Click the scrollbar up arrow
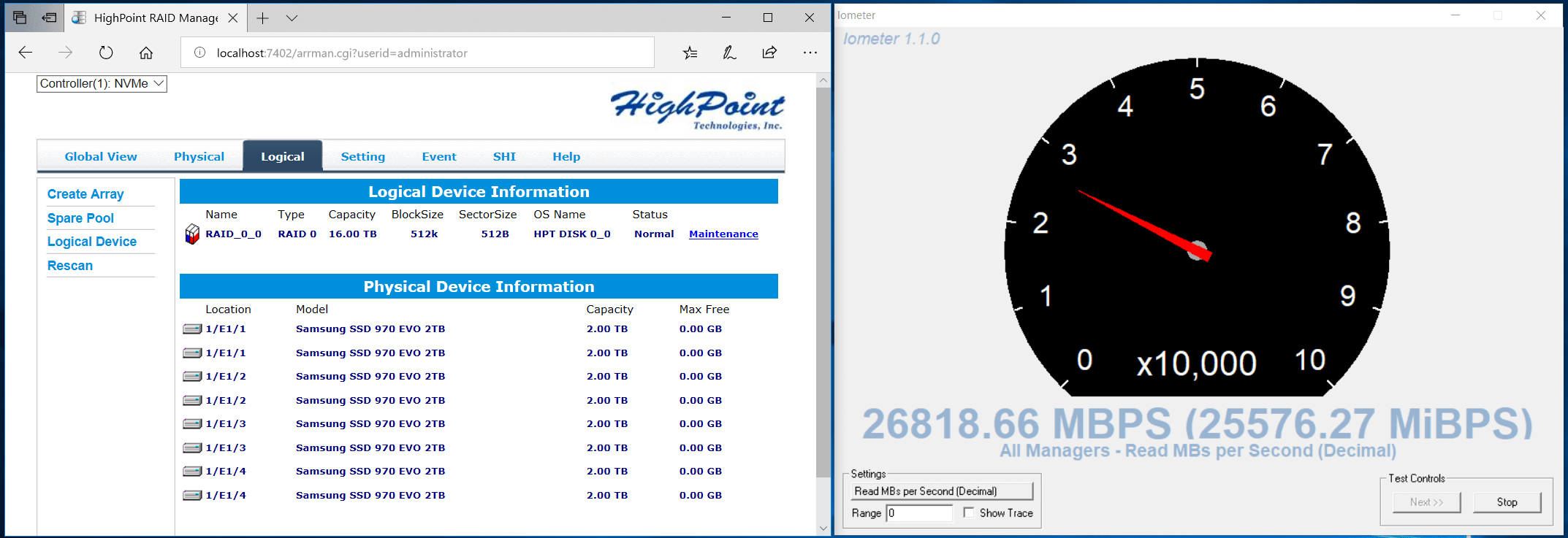The height and width of the screenshot is (538, 1568). [823, 80]
